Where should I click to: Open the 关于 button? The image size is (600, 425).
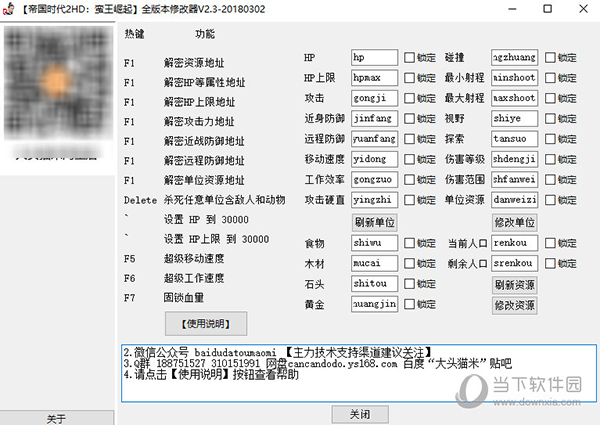click(57, 418)
